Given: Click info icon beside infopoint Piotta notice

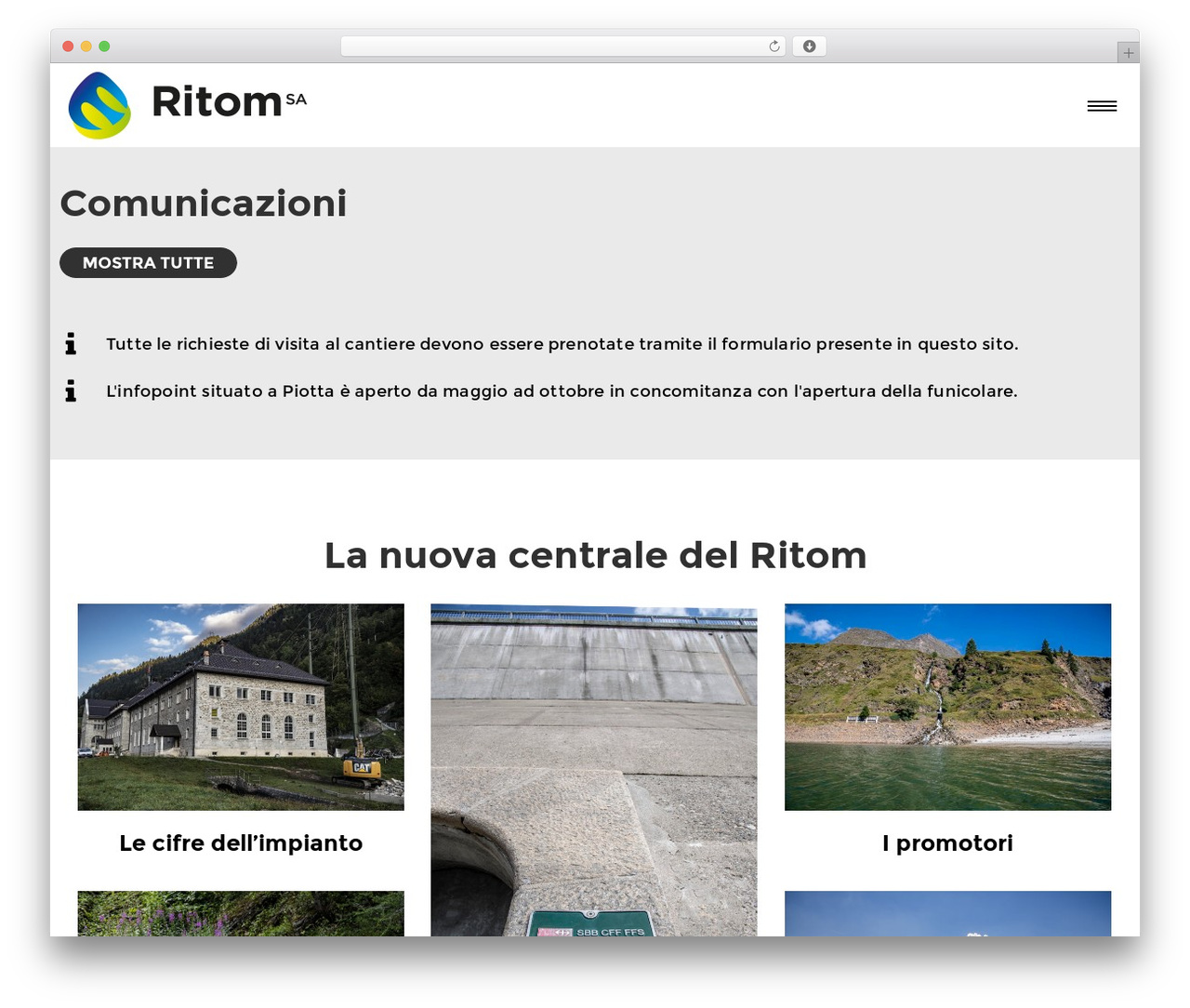Looking at the screenshot, I should [71, 391].
